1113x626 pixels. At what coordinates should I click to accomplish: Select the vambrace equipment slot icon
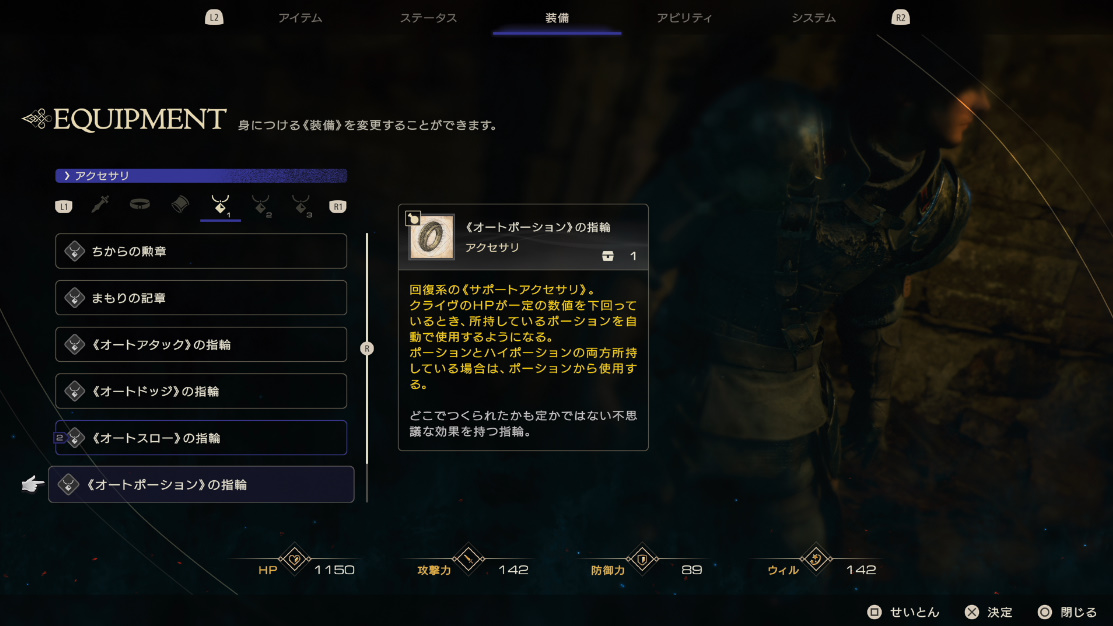coord(180,204)
